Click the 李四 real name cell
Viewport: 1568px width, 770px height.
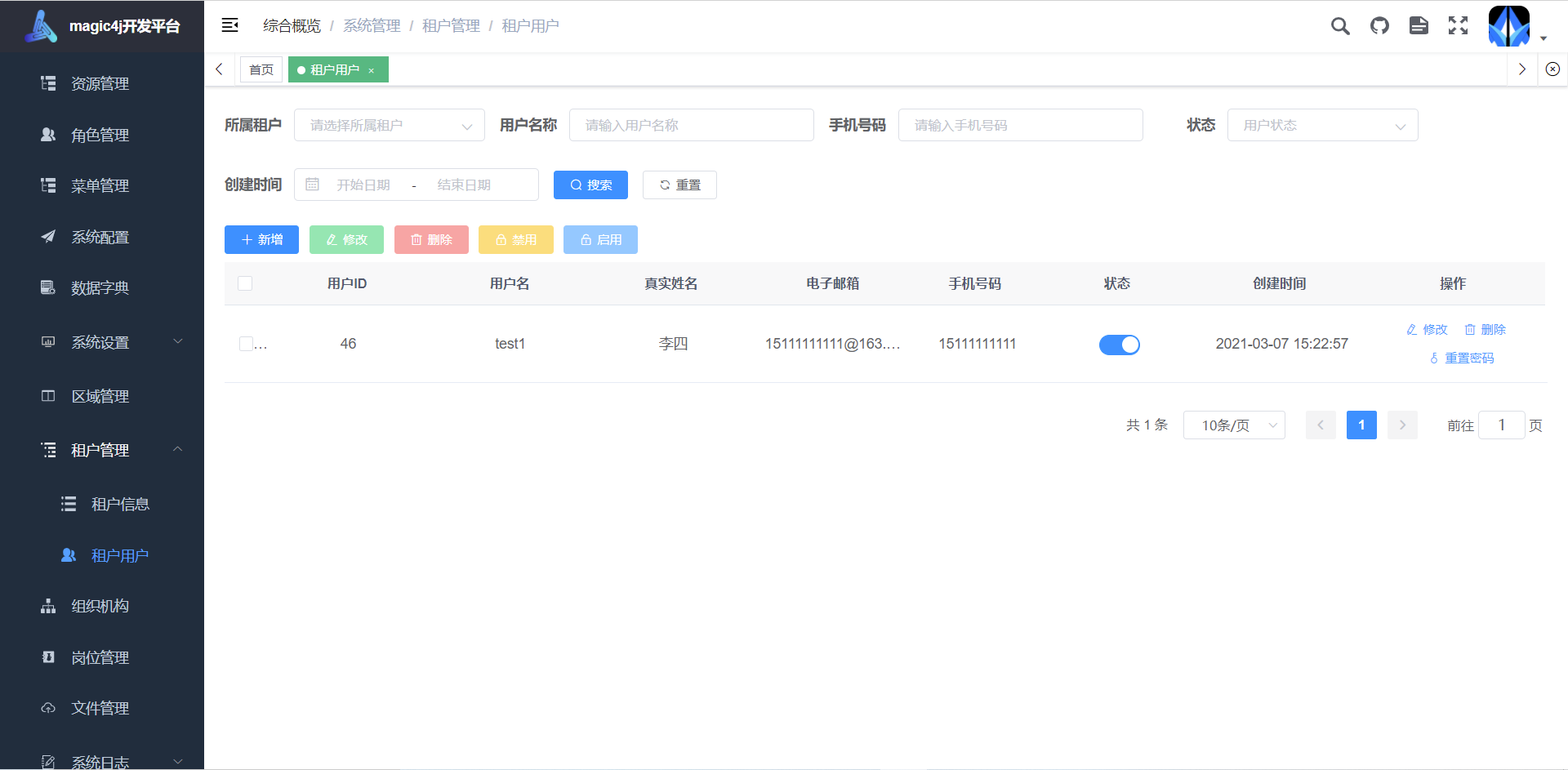pyautogui.click(x=673, y=344)
